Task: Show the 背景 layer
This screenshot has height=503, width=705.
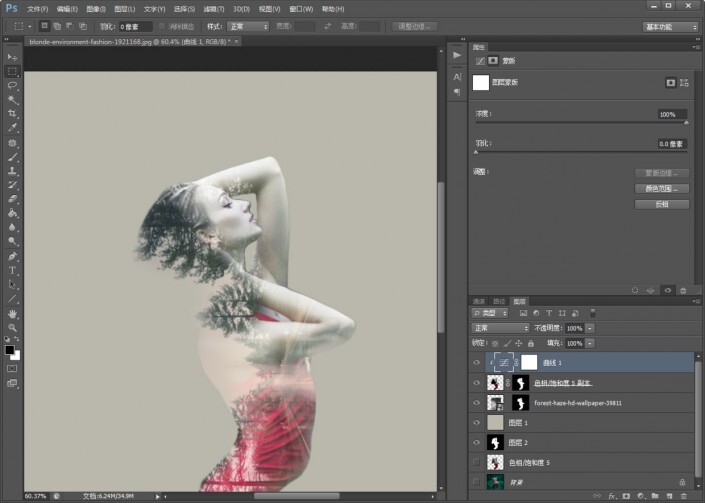Action: click(x=476, y=481)
